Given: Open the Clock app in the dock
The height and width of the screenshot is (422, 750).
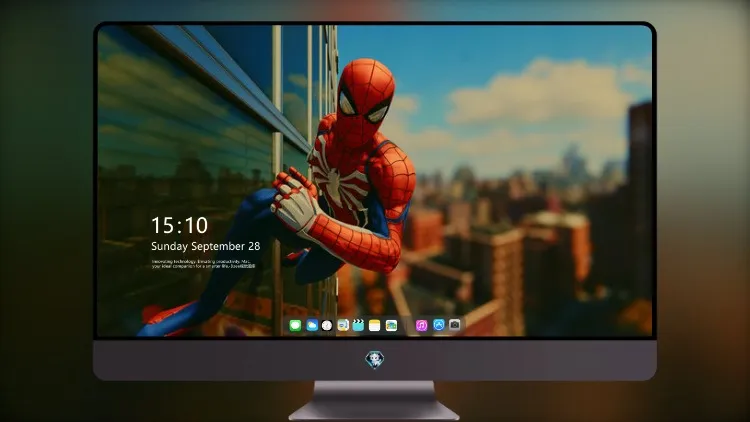Looking at the screenshot, I should pyautogui.click(x=327, y=326).
